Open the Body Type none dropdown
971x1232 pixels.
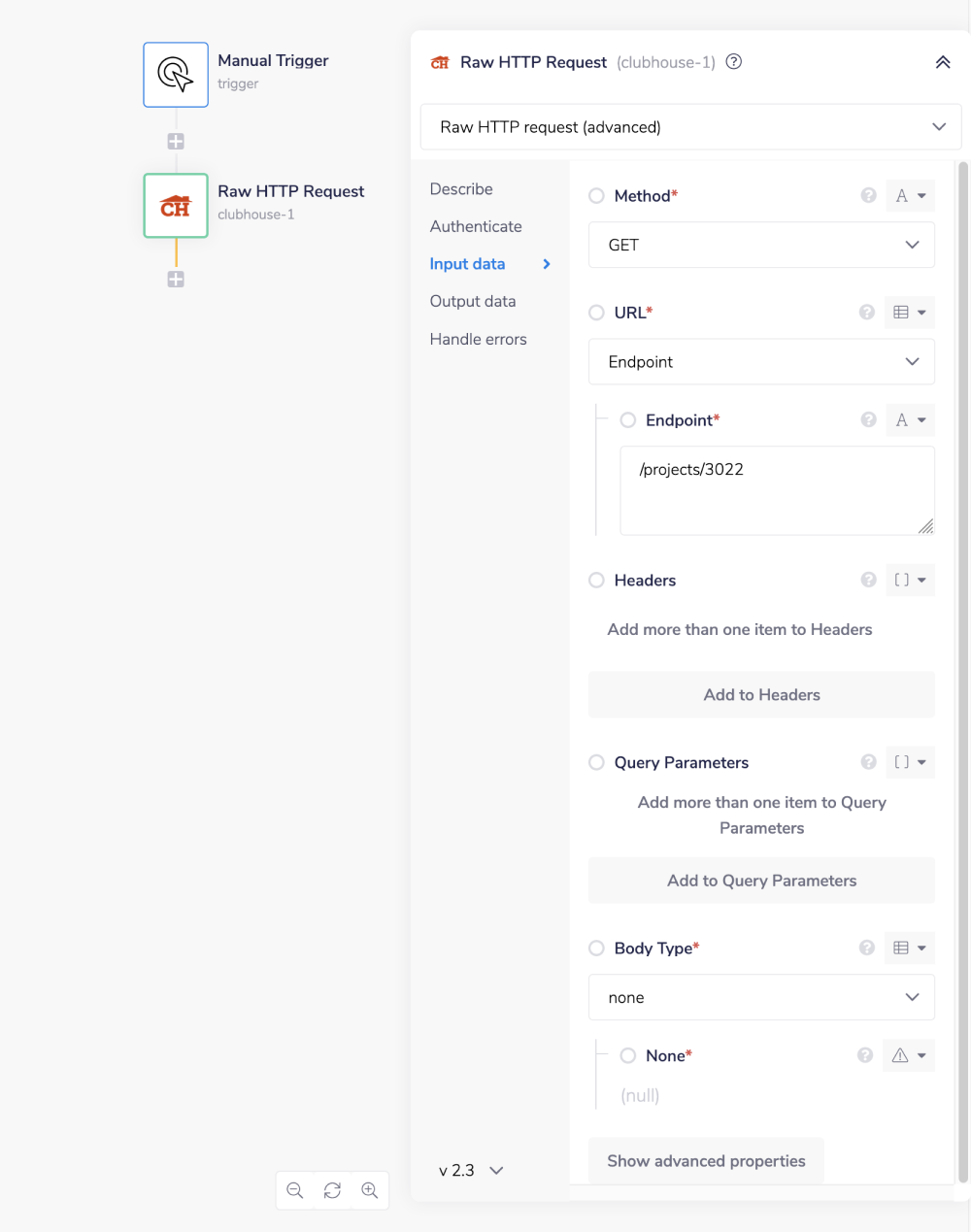point(761,997)
